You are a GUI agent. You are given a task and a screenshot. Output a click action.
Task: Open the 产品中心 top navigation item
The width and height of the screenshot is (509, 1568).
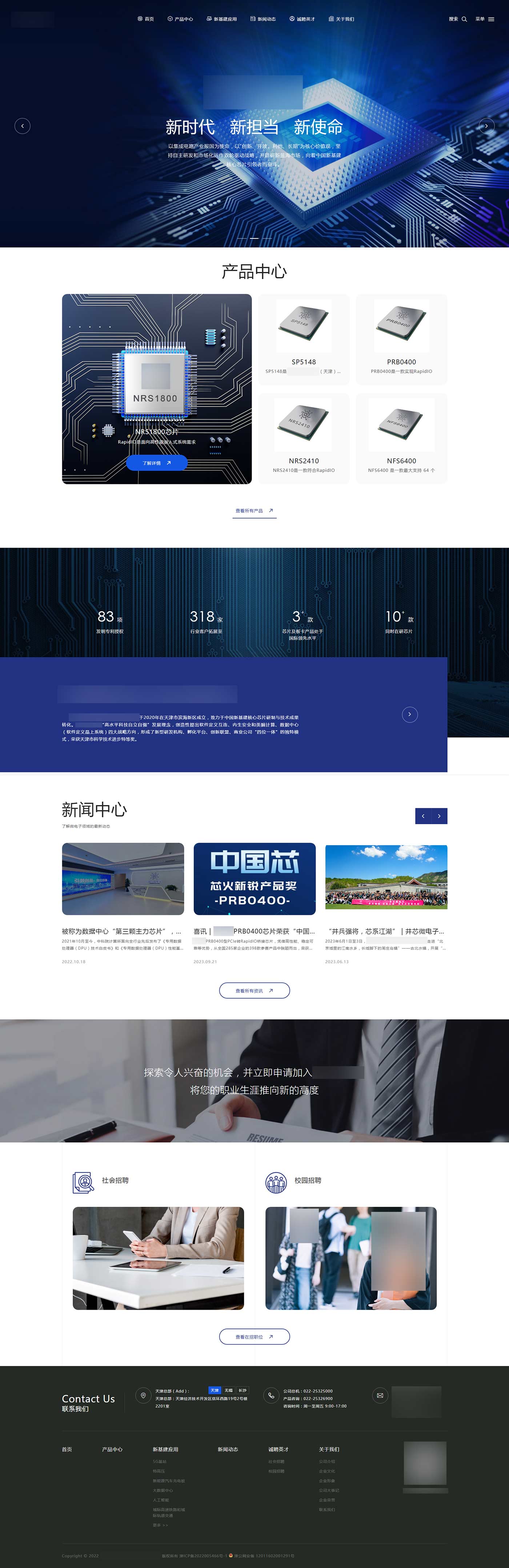click(180, 19)
